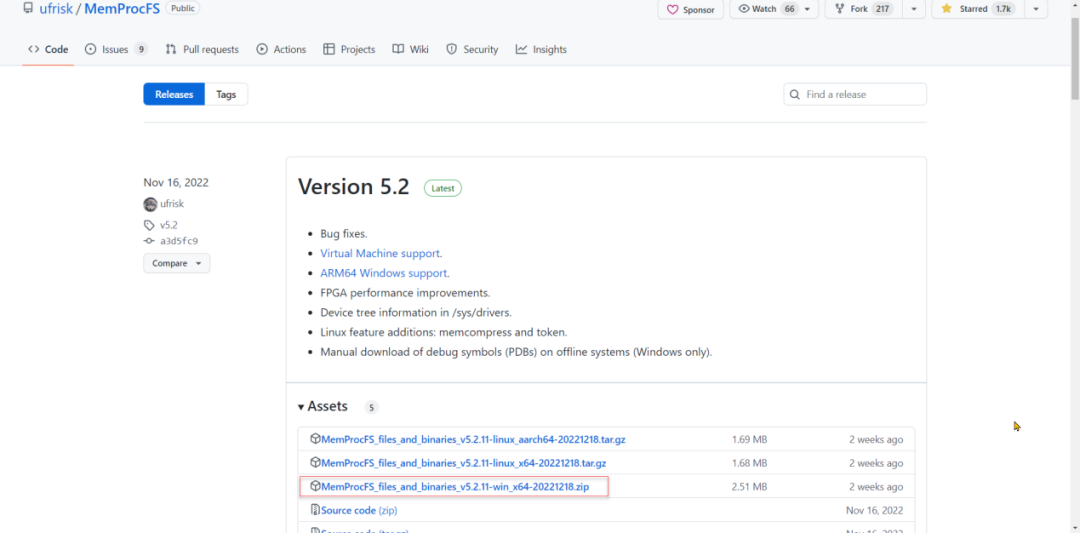This screenshot has width=1080, height=533.
Task: Click the circle icon on Issues tab
Action: point(90,50)
